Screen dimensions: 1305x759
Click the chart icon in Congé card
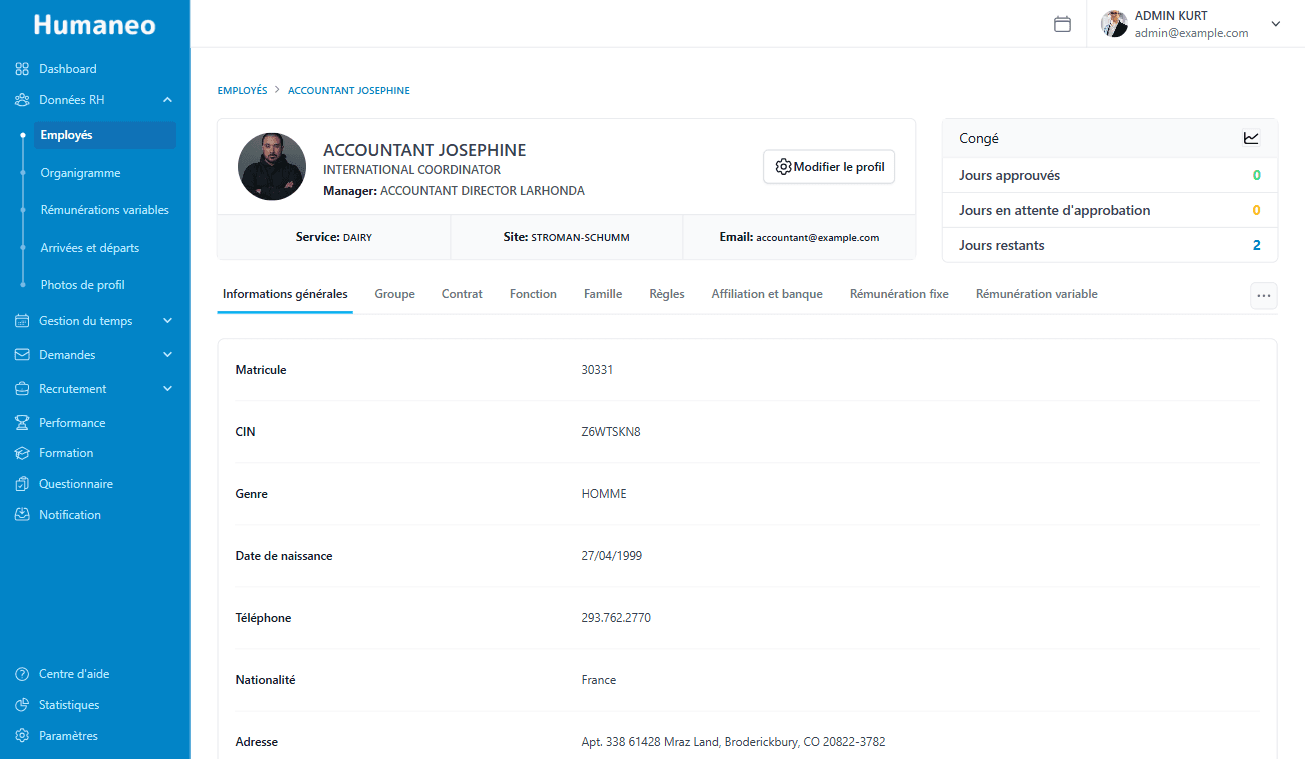[x=1251, y=138]
